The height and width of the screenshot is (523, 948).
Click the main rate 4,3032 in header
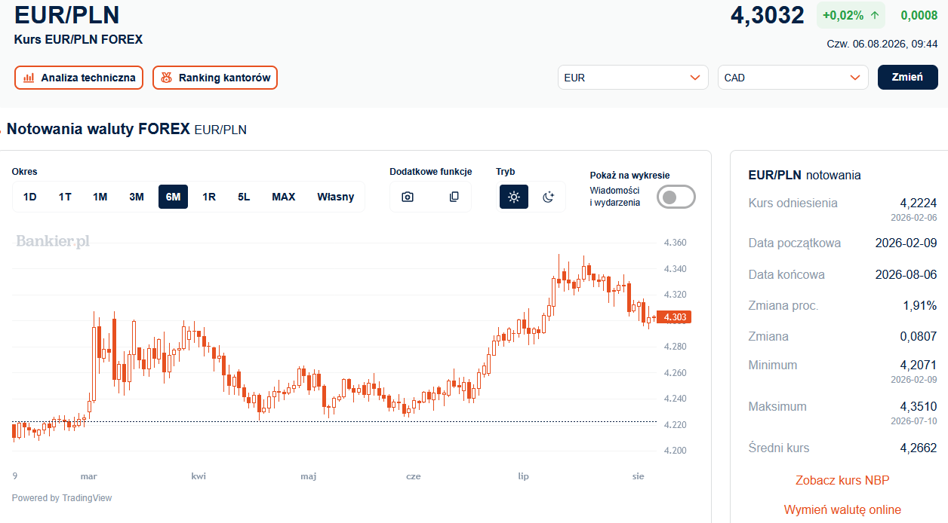(x=767, y=16)
